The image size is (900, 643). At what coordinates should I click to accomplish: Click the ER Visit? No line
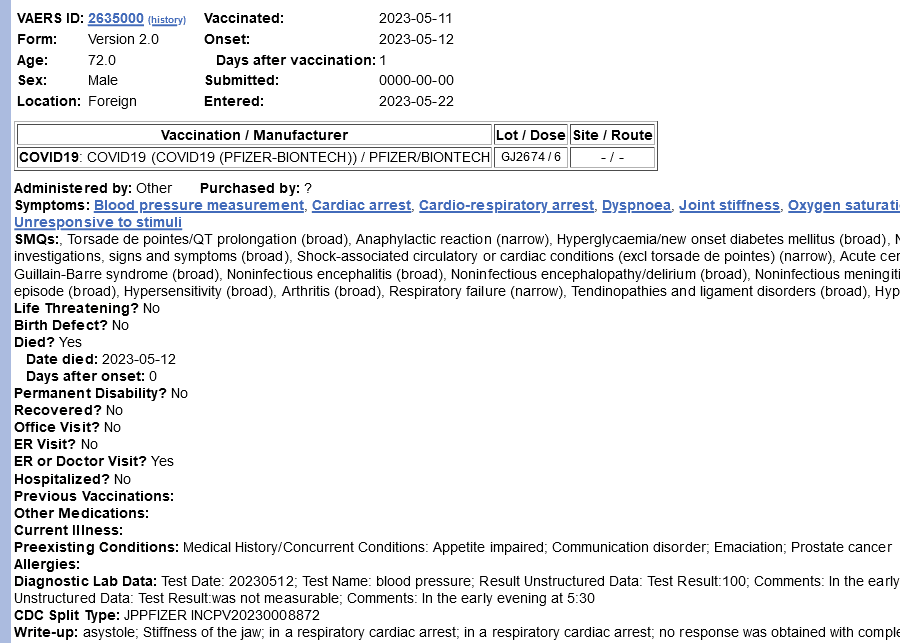tap(56, 444)
